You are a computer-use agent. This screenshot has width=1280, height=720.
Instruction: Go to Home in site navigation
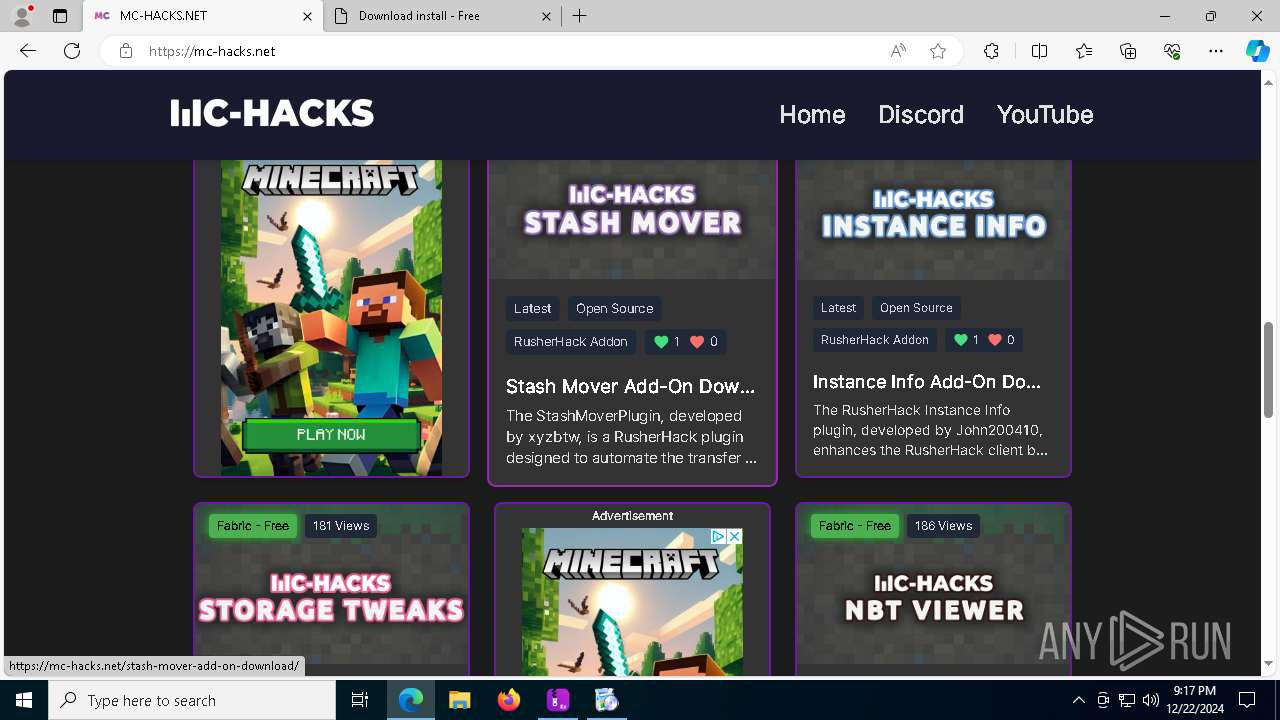point(812,115)
